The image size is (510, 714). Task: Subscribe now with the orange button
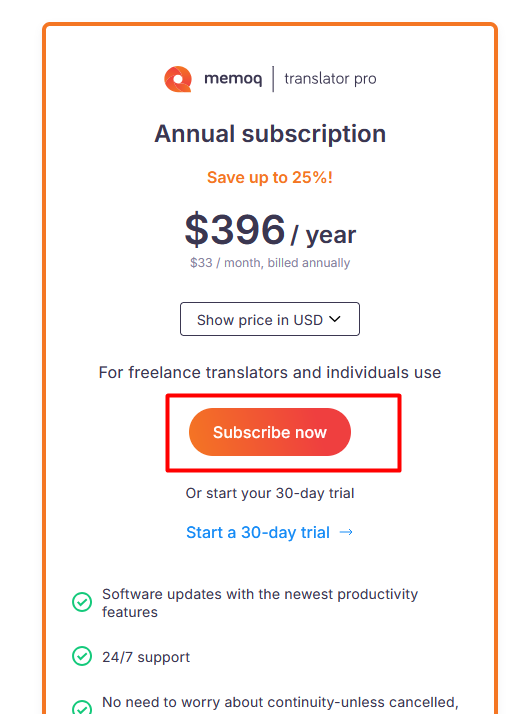point(270,432)
